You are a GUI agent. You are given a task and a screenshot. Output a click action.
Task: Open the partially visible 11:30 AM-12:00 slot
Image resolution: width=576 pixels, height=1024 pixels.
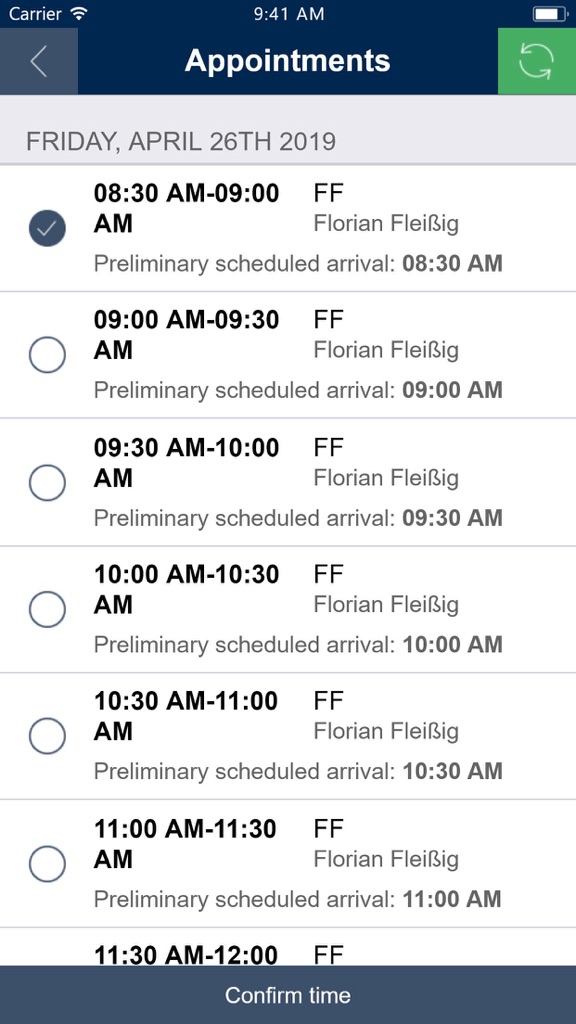point(288,947)
